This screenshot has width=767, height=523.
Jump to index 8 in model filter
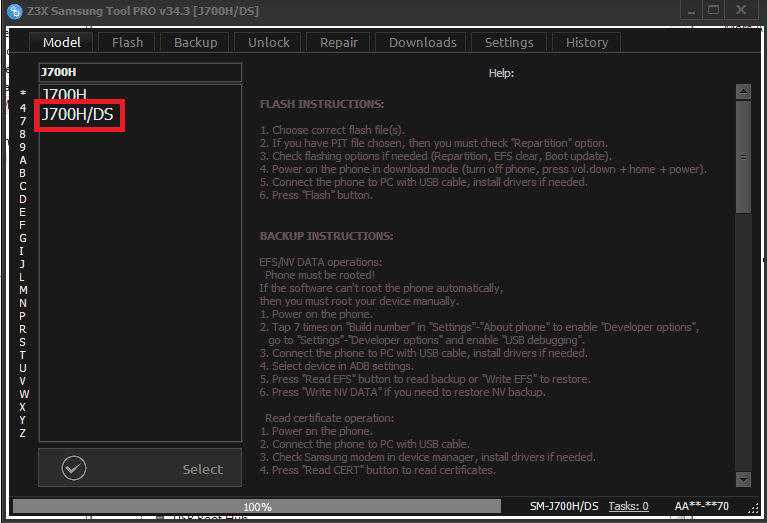23,134
